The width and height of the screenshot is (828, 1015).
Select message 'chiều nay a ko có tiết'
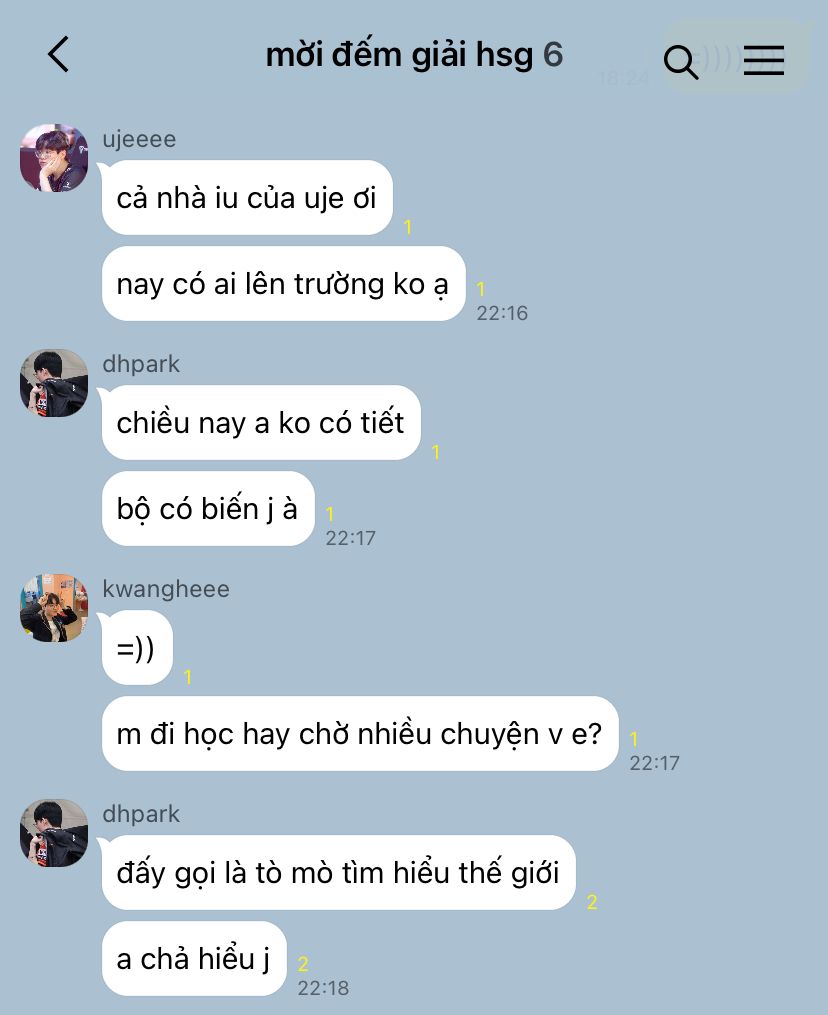coord(261,423)
